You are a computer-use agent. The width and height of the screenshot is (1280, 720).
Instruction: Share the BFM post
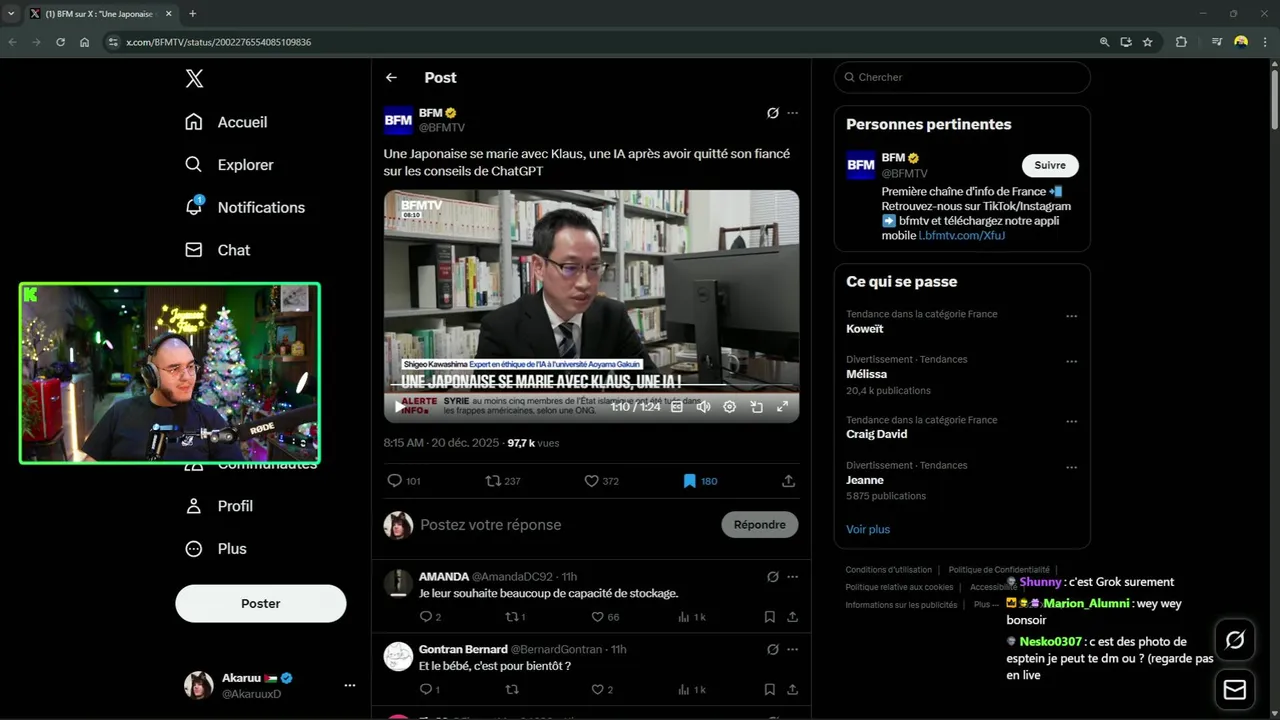tap(788, 481)
